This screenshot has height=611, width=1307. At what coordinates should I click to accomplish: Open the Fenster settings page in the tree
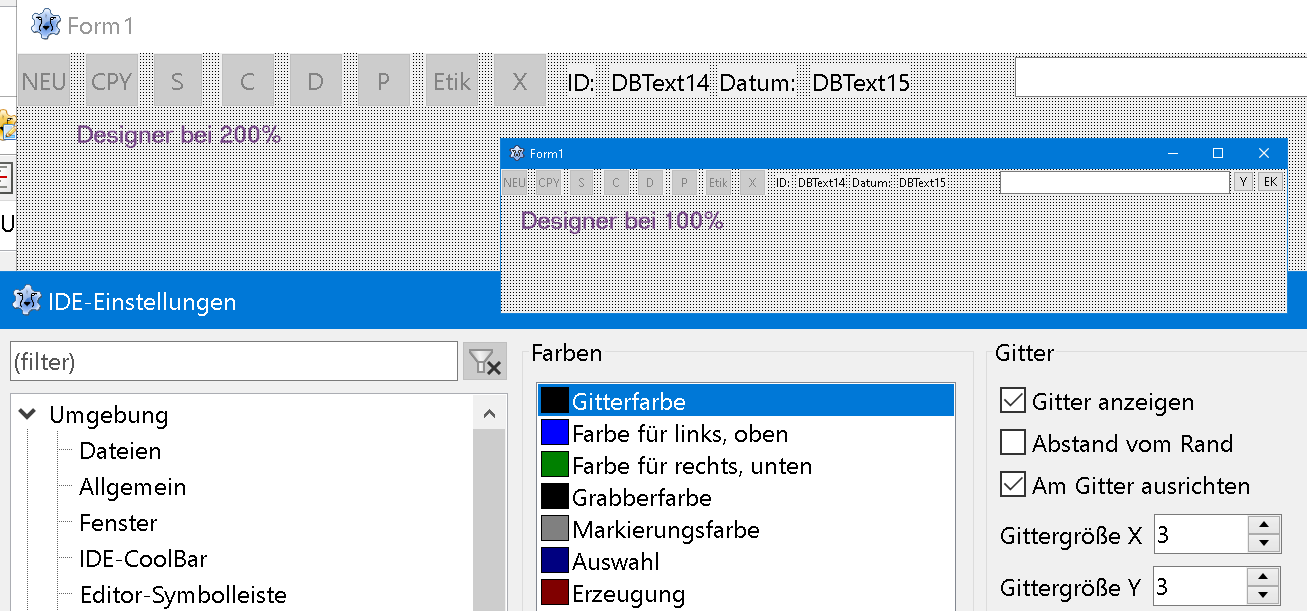[x=118, y=523]
